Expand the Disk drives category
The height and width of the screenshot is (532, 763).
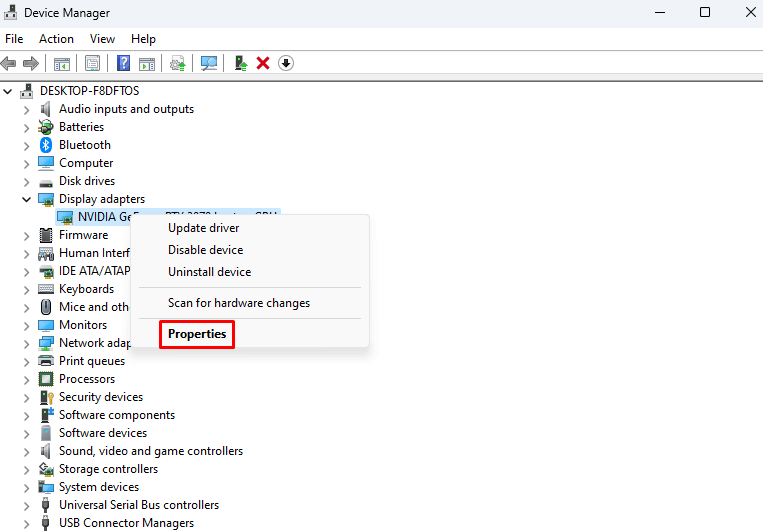point(26,182)
